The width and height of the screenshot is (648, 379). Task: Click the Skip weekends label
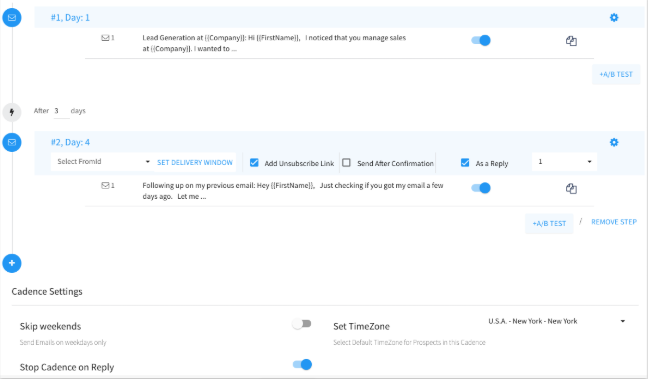coord(50,326)
